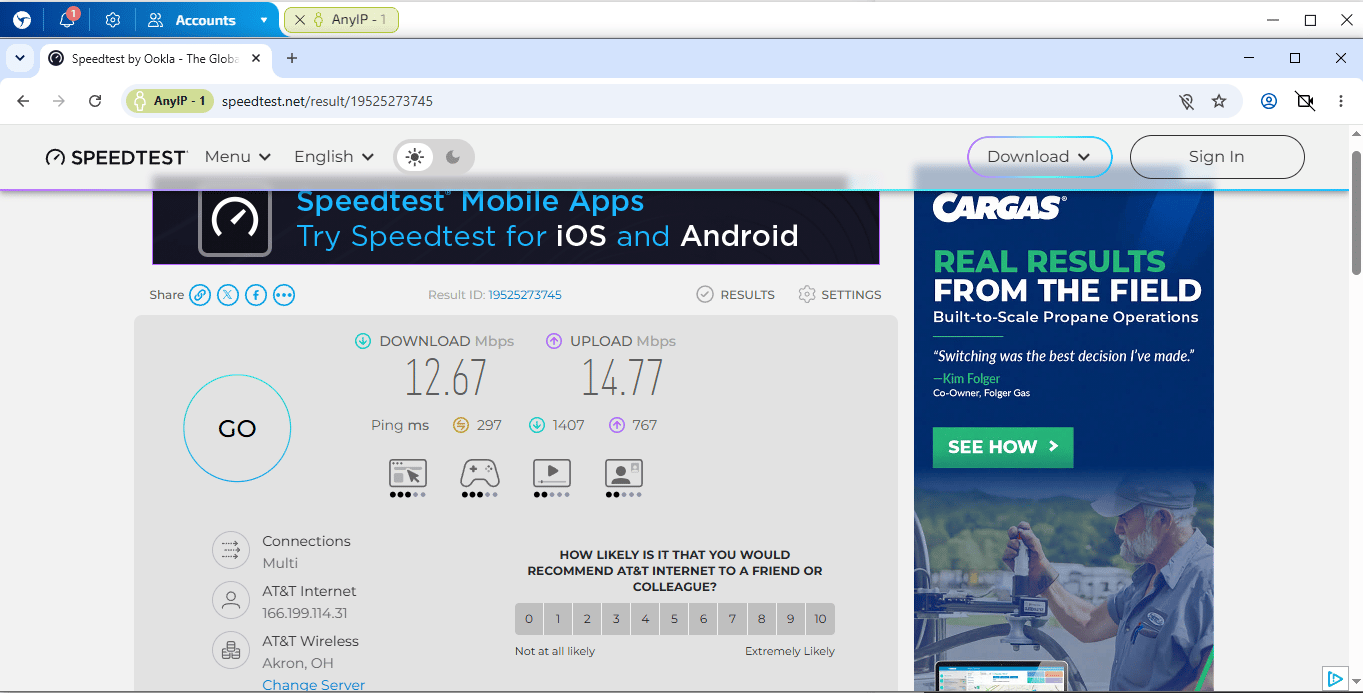Start the test with GO button
The image size is (1363, 693).
click(237, 429)
